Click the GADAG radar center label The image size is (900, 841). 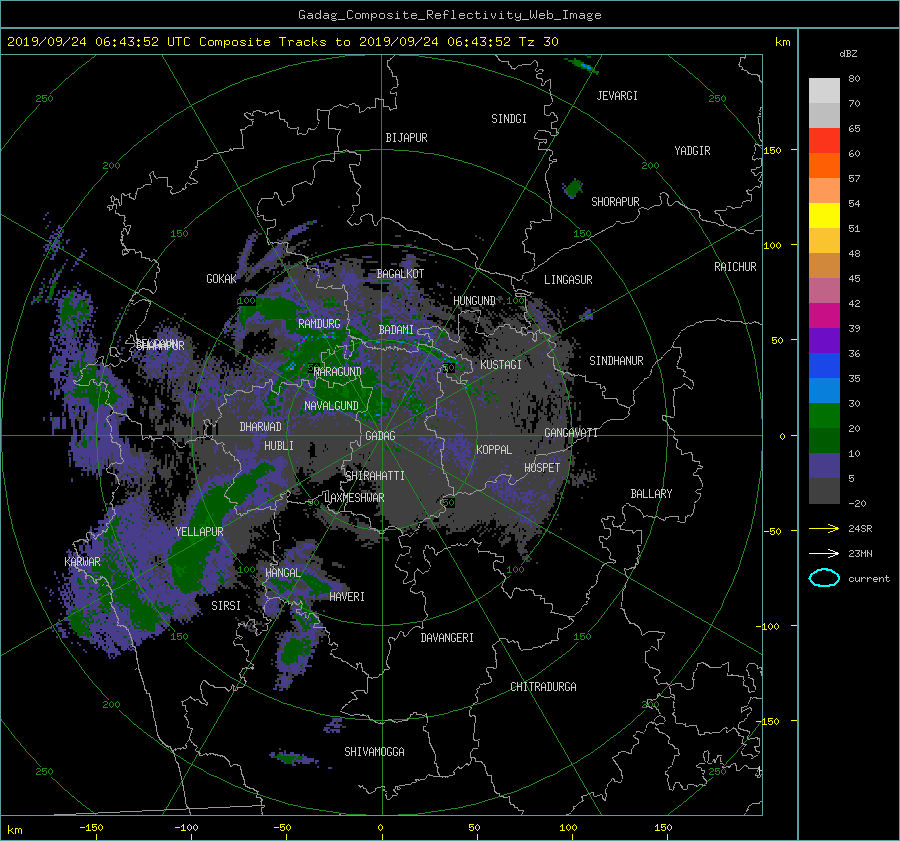[x=380, y=436]
